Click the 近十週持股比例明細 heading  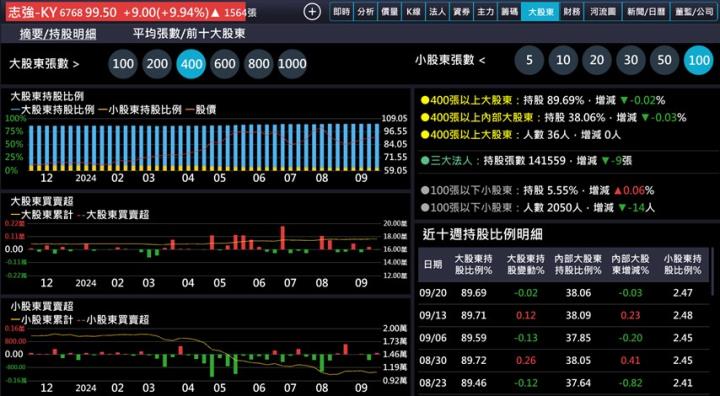483,234
